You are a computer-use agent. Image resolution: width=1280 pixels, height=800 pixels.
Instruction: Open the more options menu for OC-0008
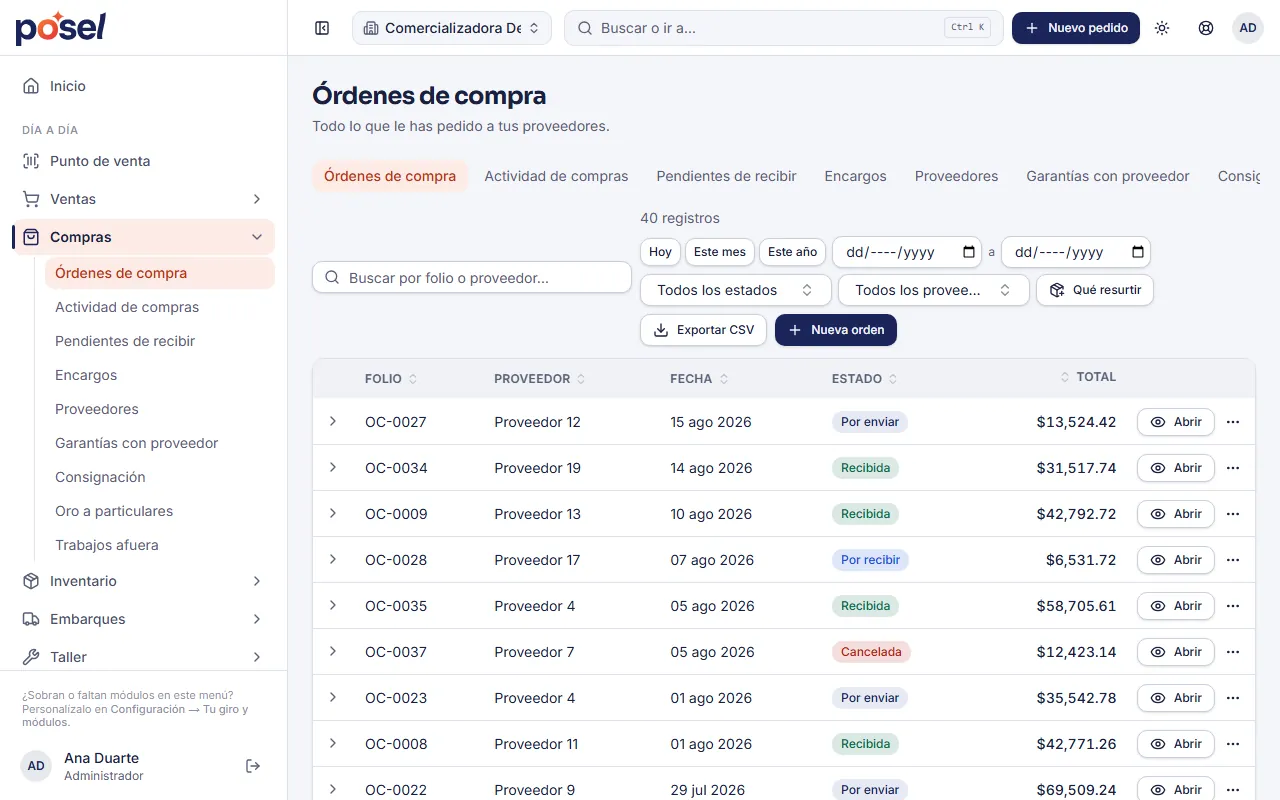(1233, 744)
